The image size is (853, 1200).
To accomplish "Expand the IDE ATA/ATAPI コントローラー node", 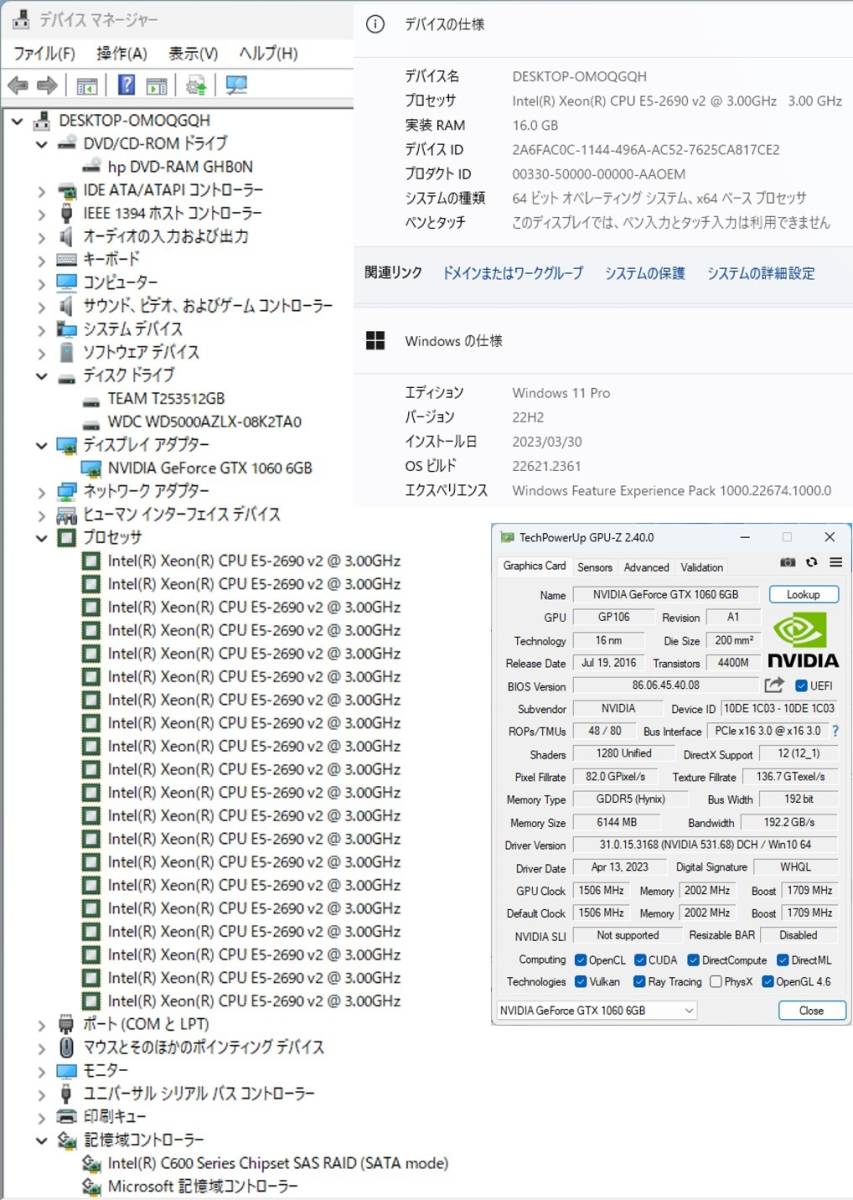I will click(x=42, y=190).
